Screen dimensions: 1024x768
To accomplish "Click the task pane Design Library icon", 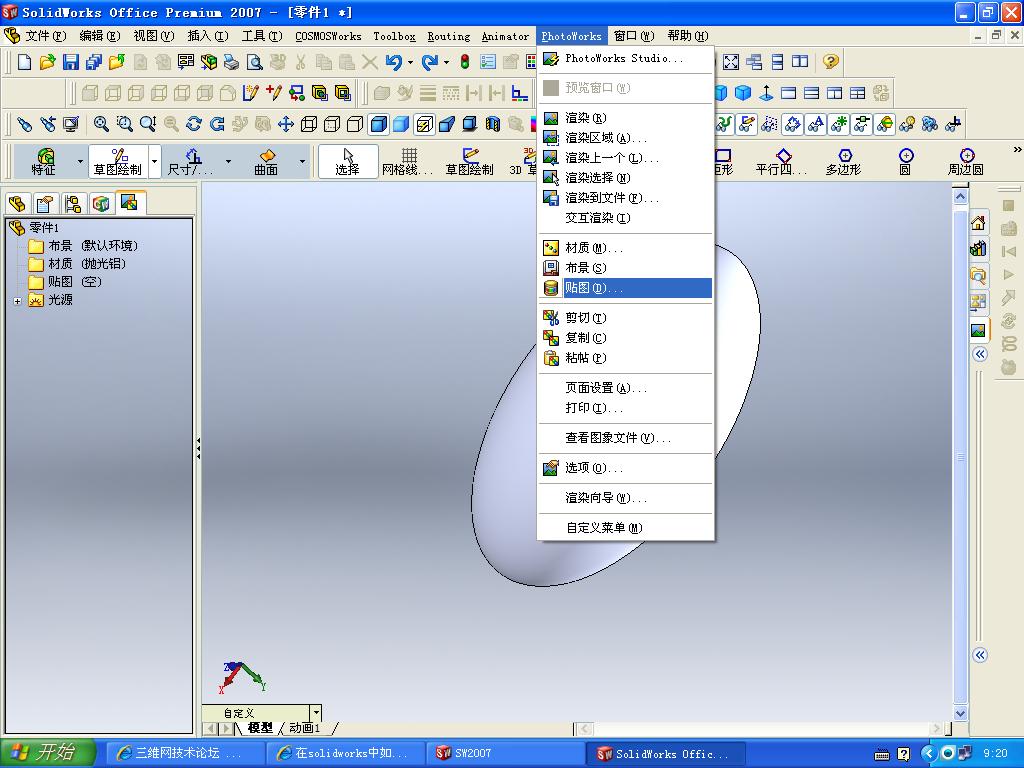I will click(x=978, y=249).
